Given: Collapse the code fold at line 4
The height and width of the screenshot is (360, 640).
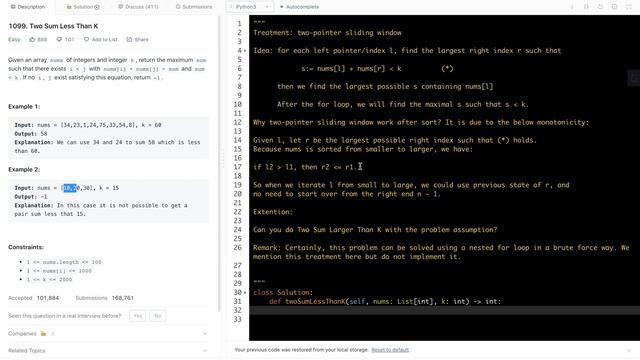Looking at the screenshot, I should (245, 51).
